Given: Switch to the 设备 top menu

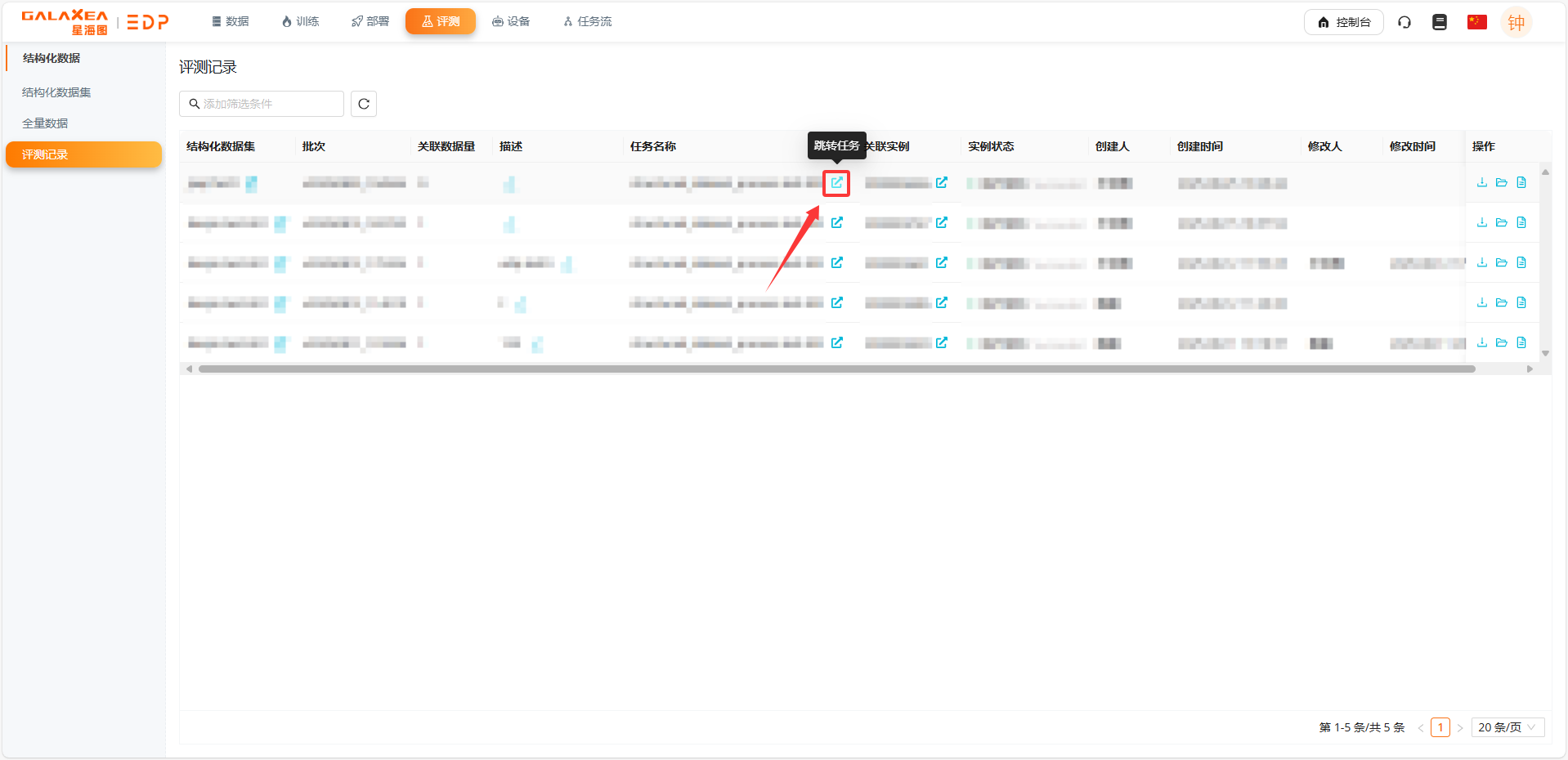Looking at the screenshot, I should tap(511, 21).
